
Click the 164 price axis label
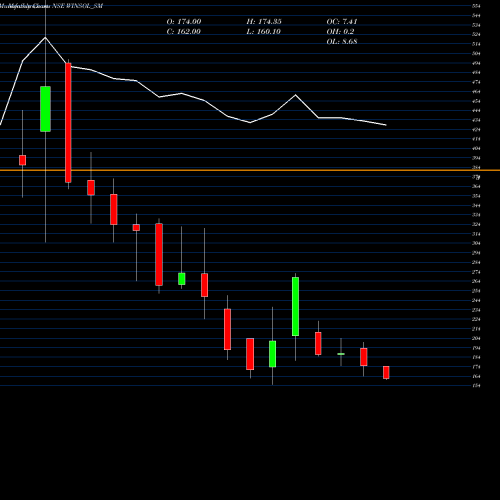click(476, 376)
